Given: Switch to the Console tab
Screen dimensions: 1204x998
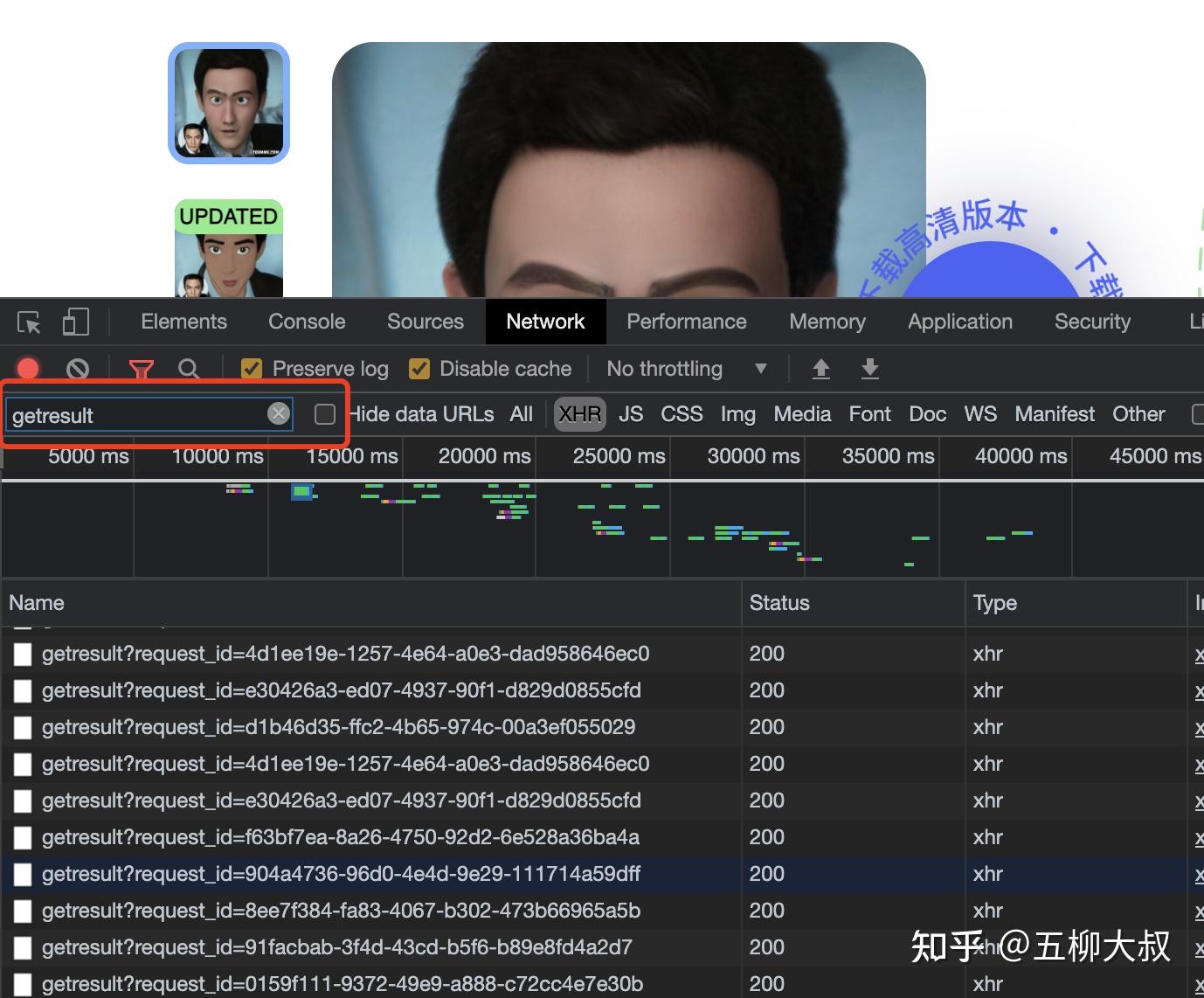Looking at the screenshot, I should coord(306,321).
